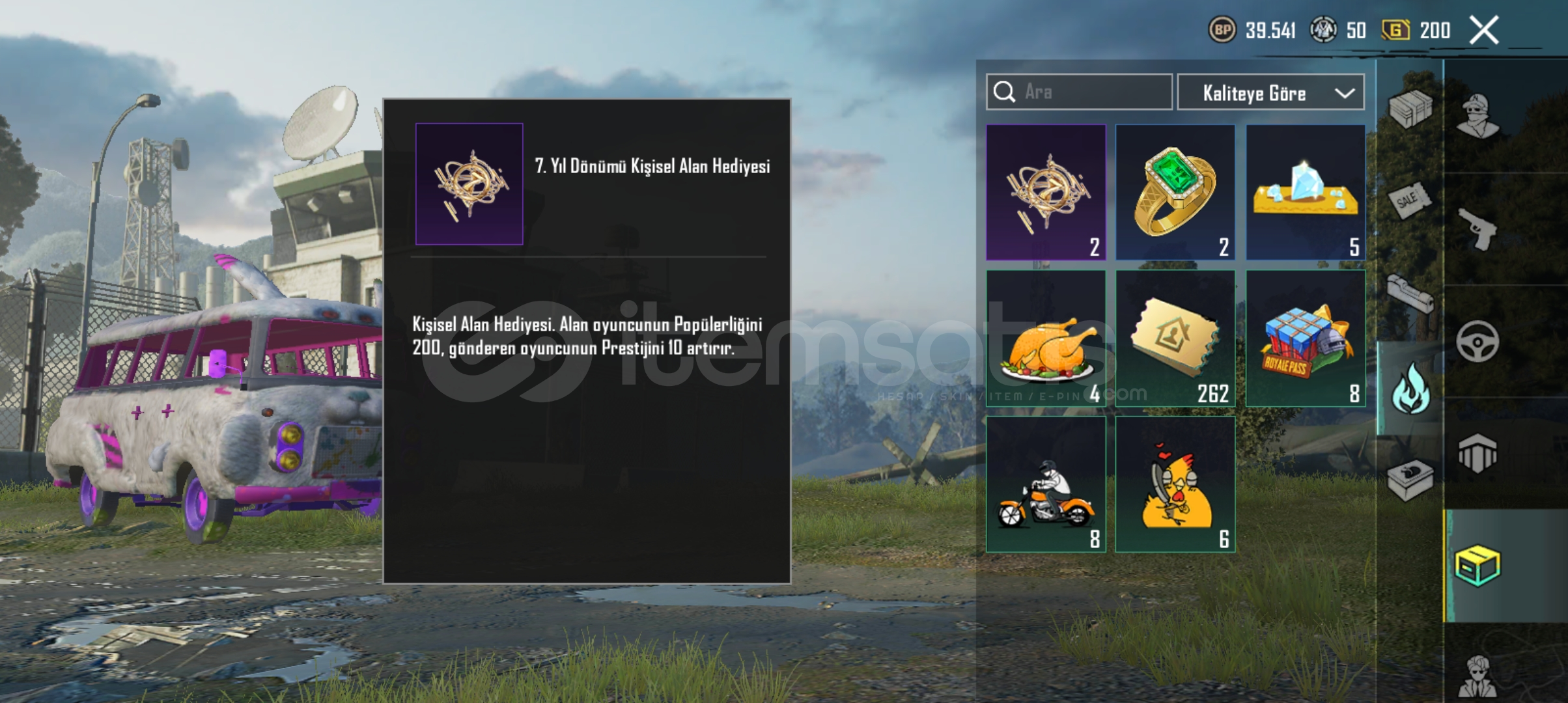Select the Royale Pass crate item
This screenshot has height=703, width=1568.
point(1306,338)
